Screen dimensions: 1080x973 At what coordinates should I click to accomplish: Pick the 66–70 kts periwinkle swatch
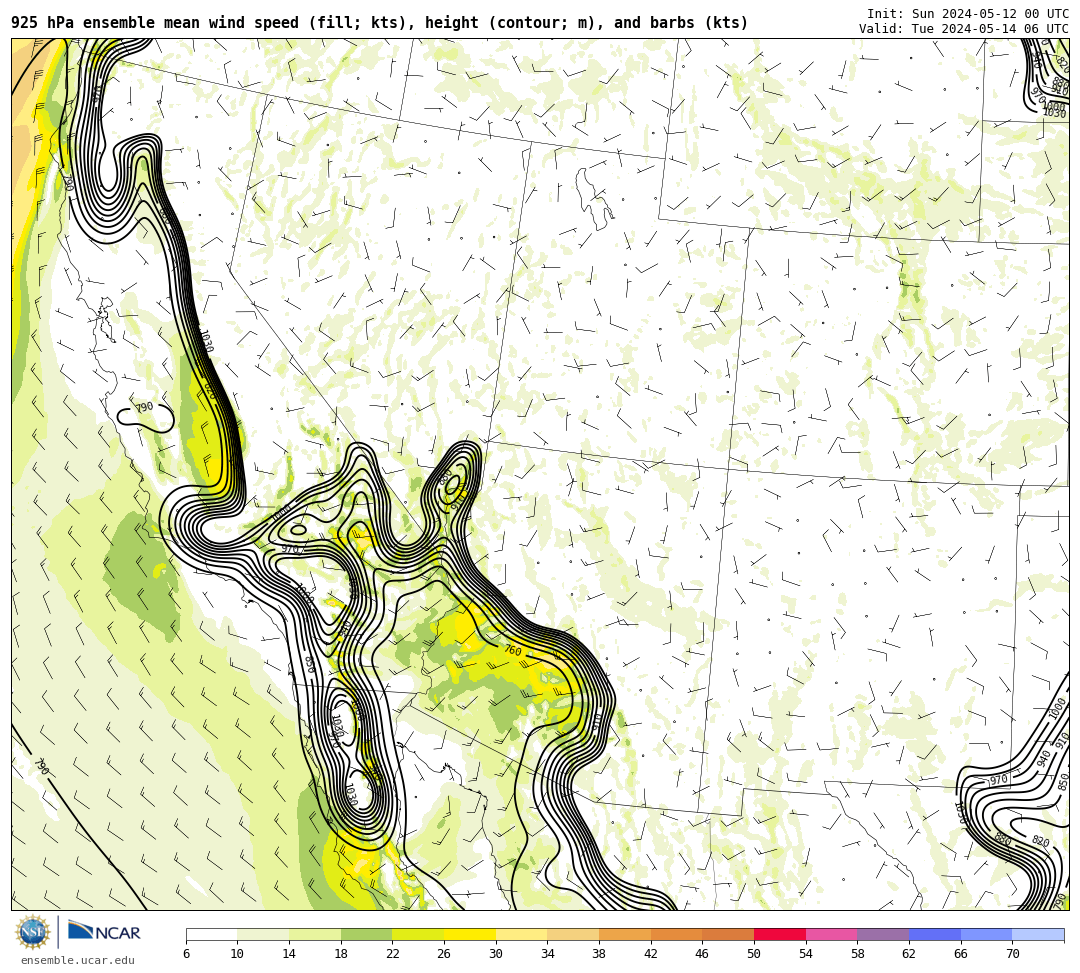[x=986, y=934]
